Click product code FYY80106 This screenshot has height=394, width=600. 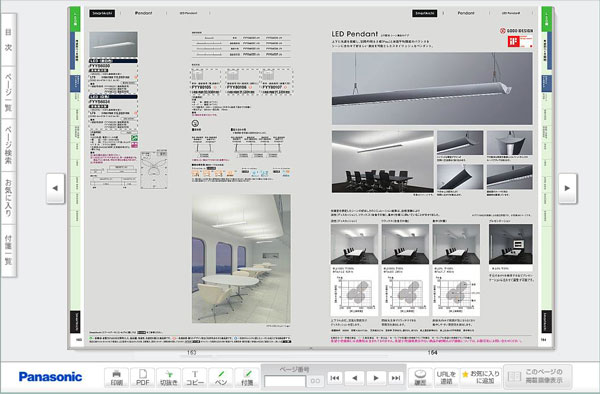point(237,88)
